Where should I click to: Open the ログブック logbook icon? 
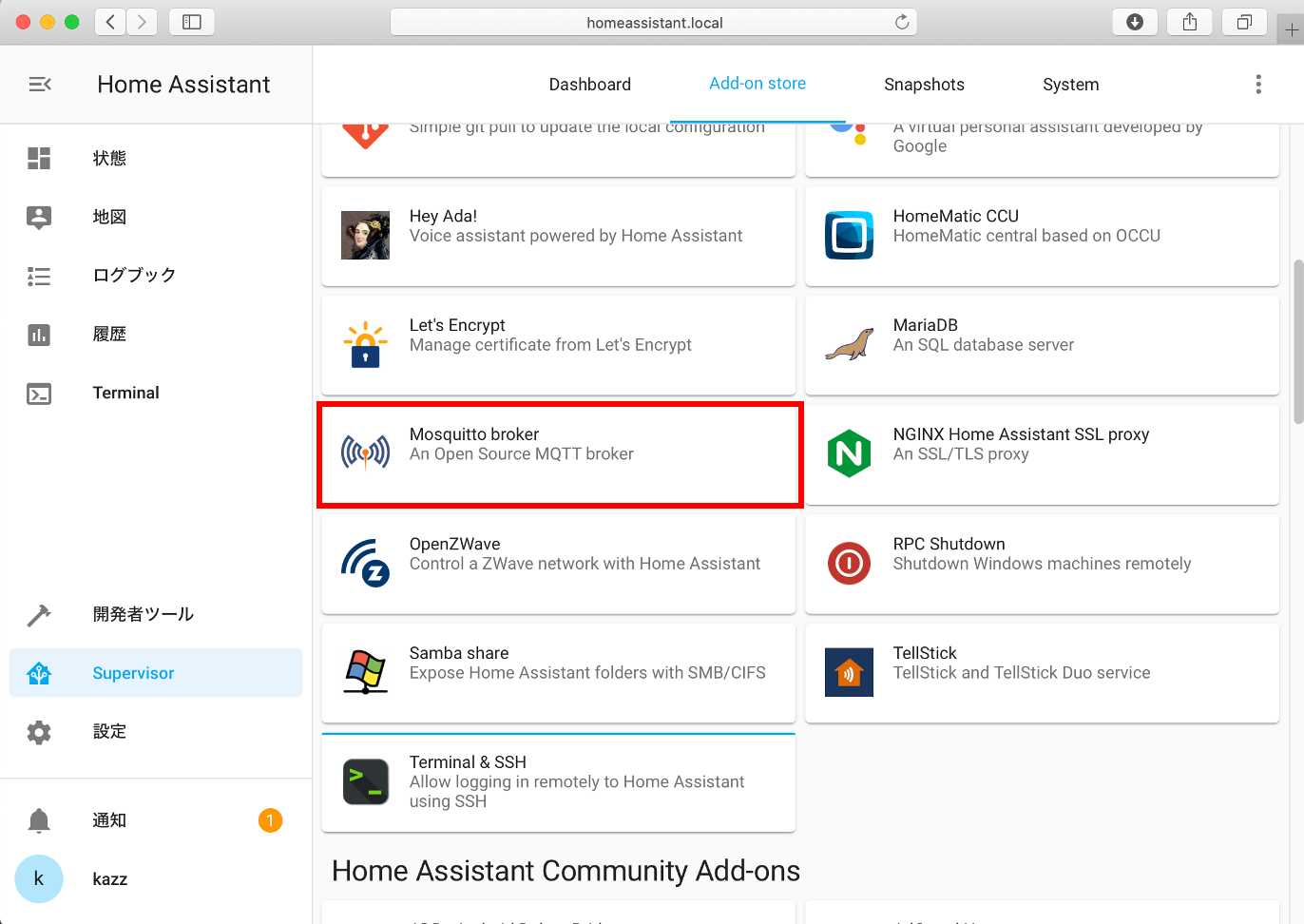tap(39, 276)
